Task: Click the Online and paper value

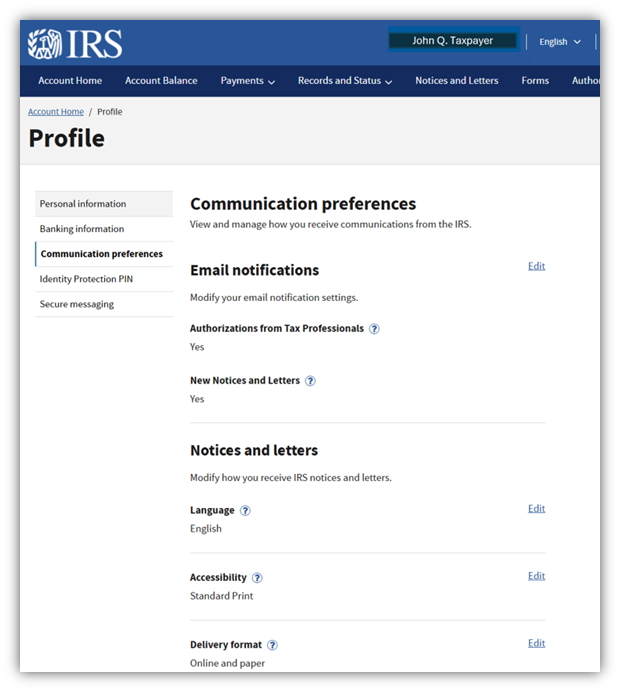Action: (227, 663)
